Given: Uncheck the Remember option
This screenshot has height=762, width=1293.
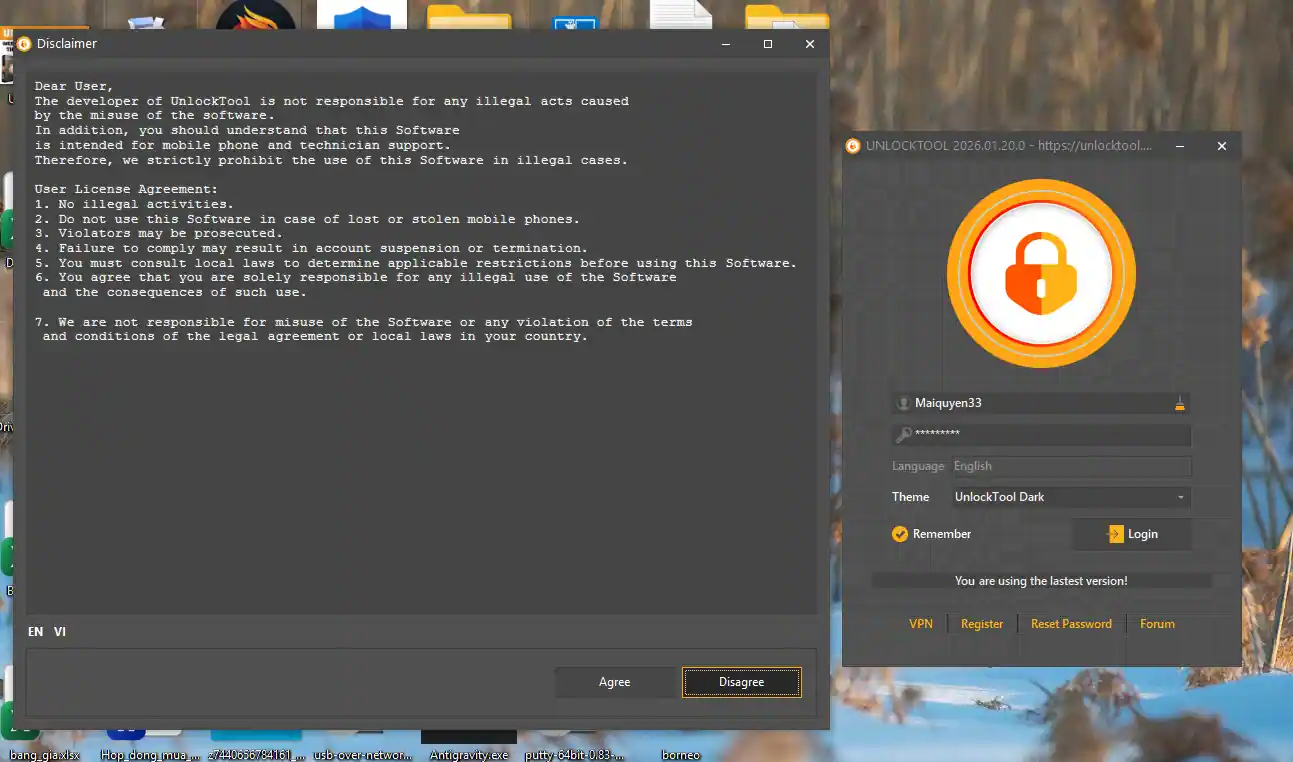Looking at the screenshot, I should 898,534.
